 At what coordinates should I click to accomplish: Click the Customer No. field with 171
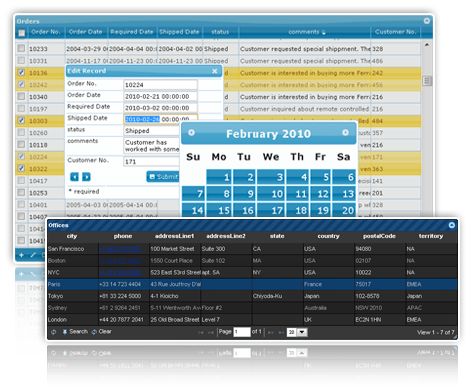[x=152, y=162]
